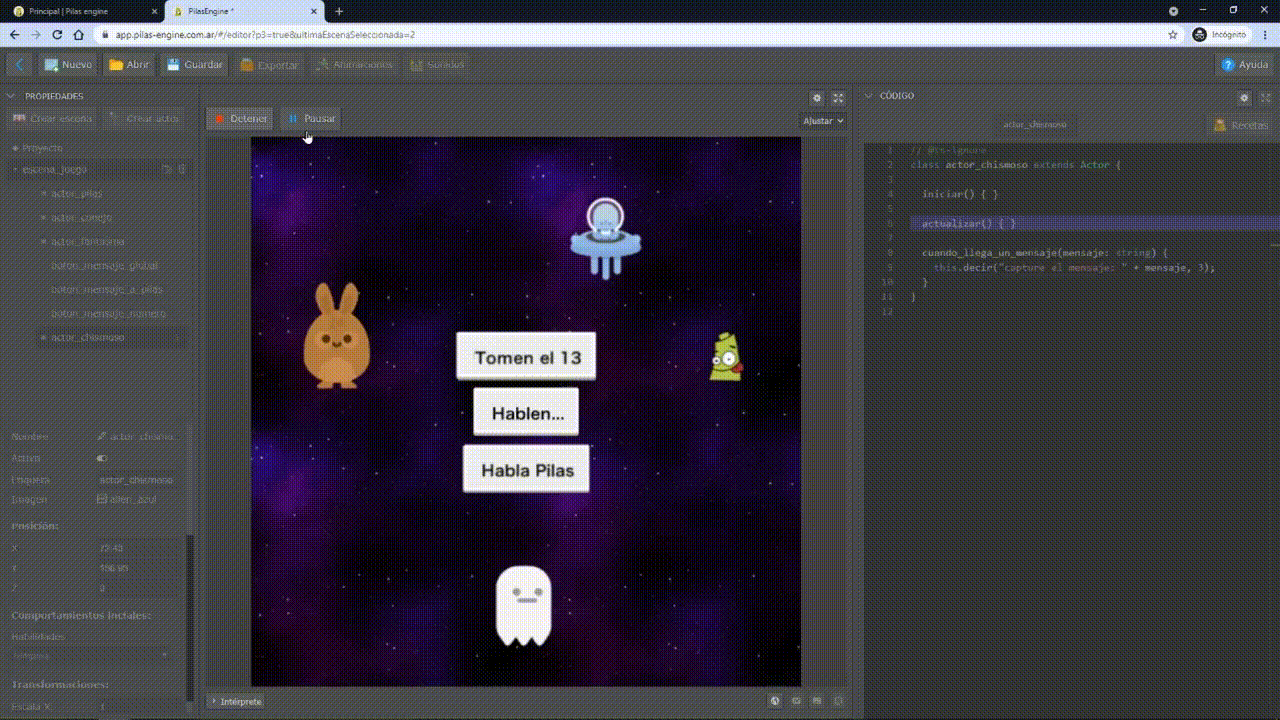Click the Recetas recipes icon

1219,125
